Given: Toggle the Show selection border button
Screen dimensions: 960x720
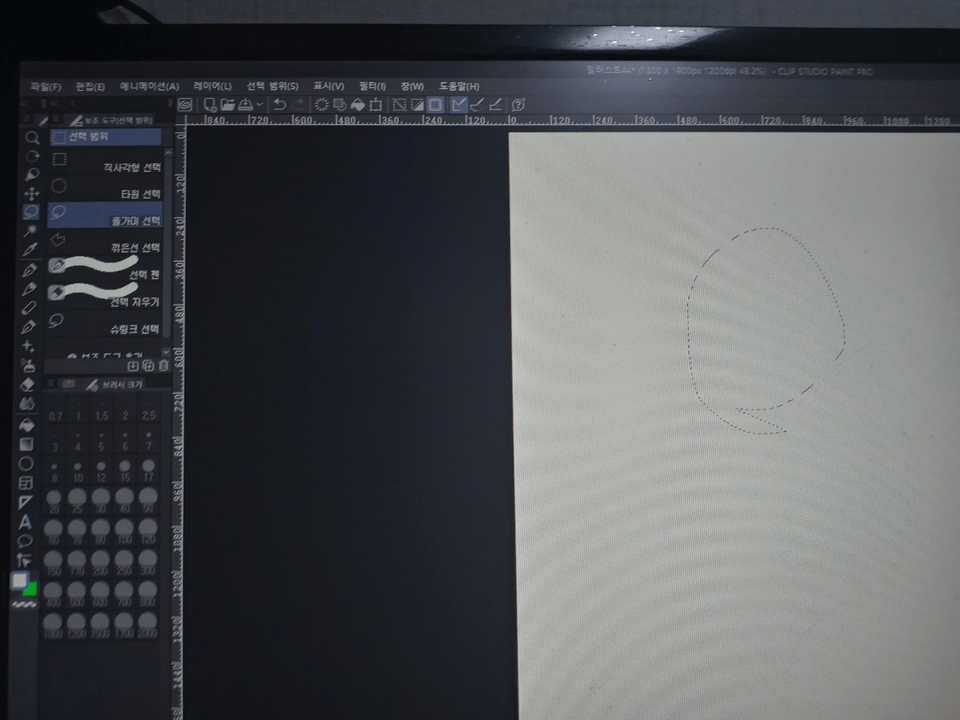Looking at the screenshot, I should click(x=435, y=105).
